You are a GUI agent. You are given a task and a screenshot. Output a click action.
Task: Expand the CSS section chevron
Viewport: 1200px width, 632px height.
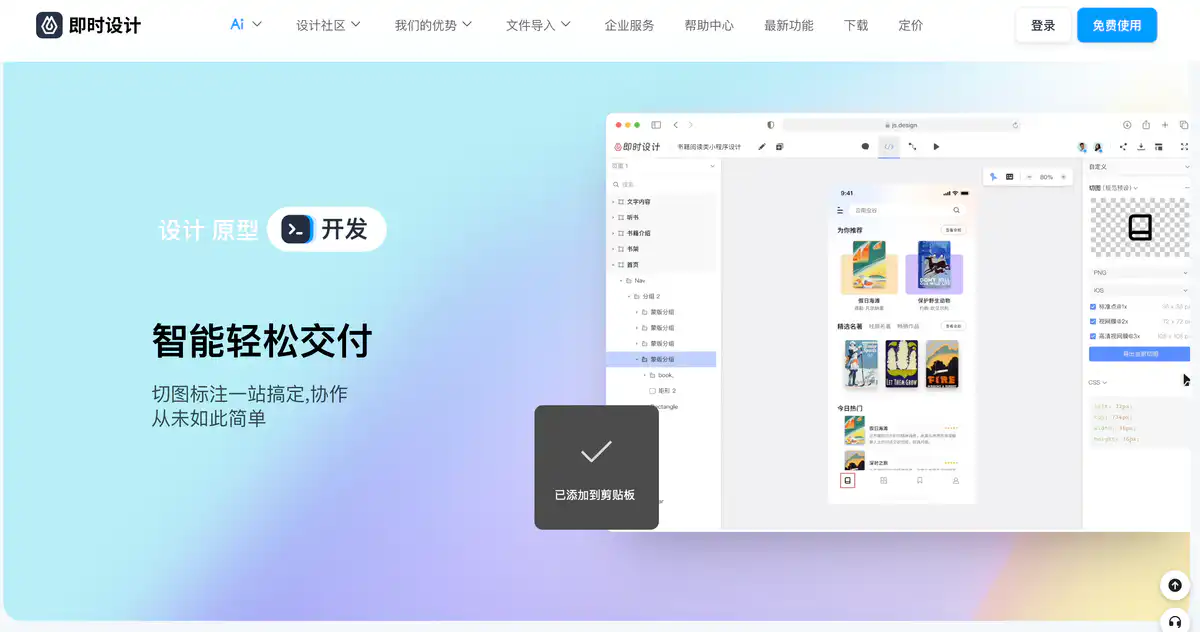point(1105,382)
